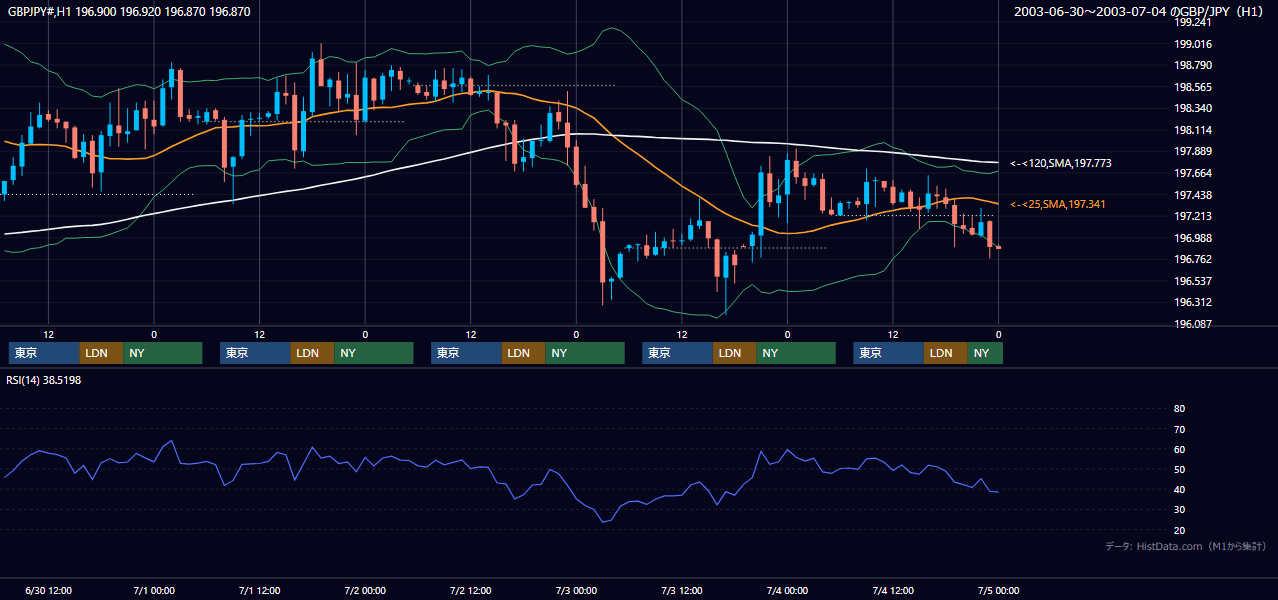
Task: Click the RSI 50 level label
Action: 1179,469
